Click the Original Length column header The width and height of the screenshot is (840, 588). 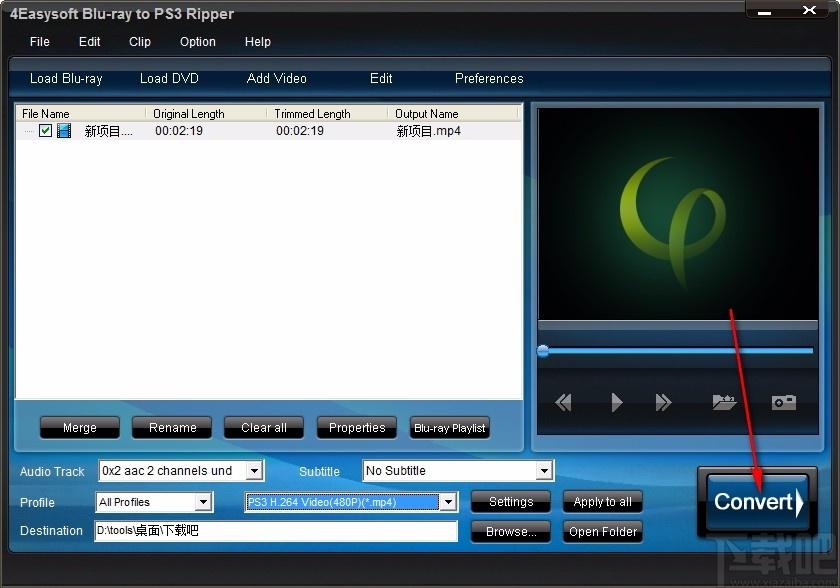[x=206, y=114]
